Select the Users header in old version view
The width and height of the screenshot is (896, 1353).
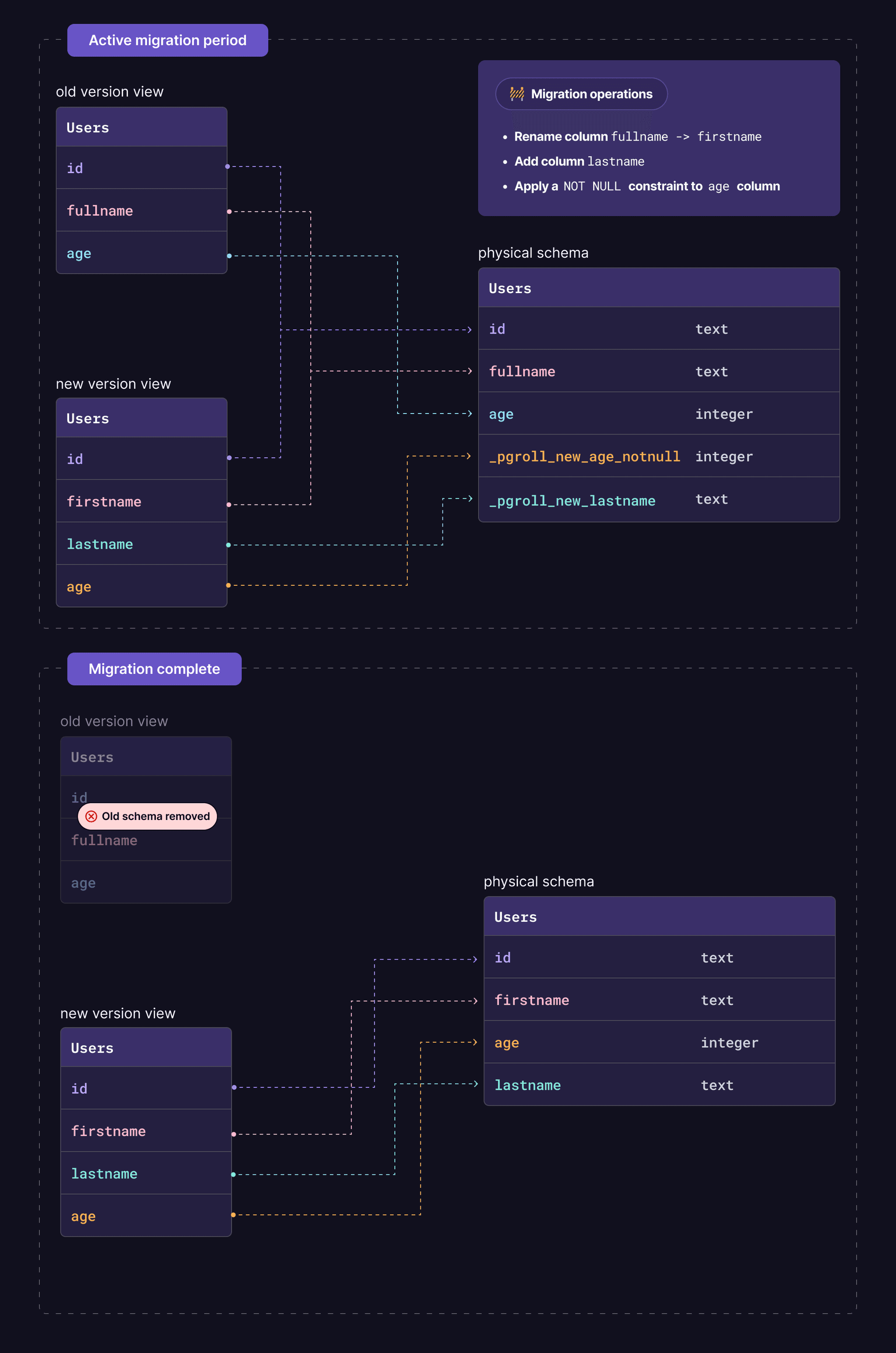tap(141, 127)
